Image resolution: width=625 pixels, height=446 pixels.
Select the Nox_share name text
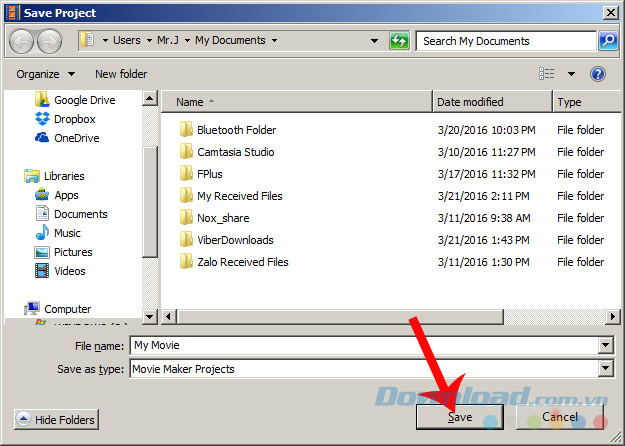(223, 218)
